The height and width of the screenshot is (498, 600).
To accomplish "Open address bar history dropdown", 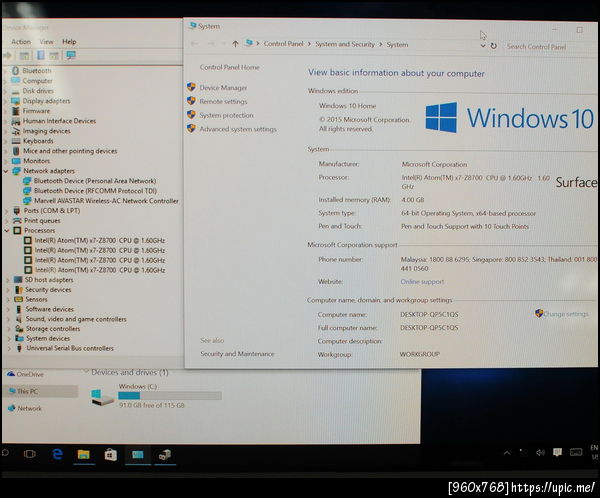I will pos(483,46).
